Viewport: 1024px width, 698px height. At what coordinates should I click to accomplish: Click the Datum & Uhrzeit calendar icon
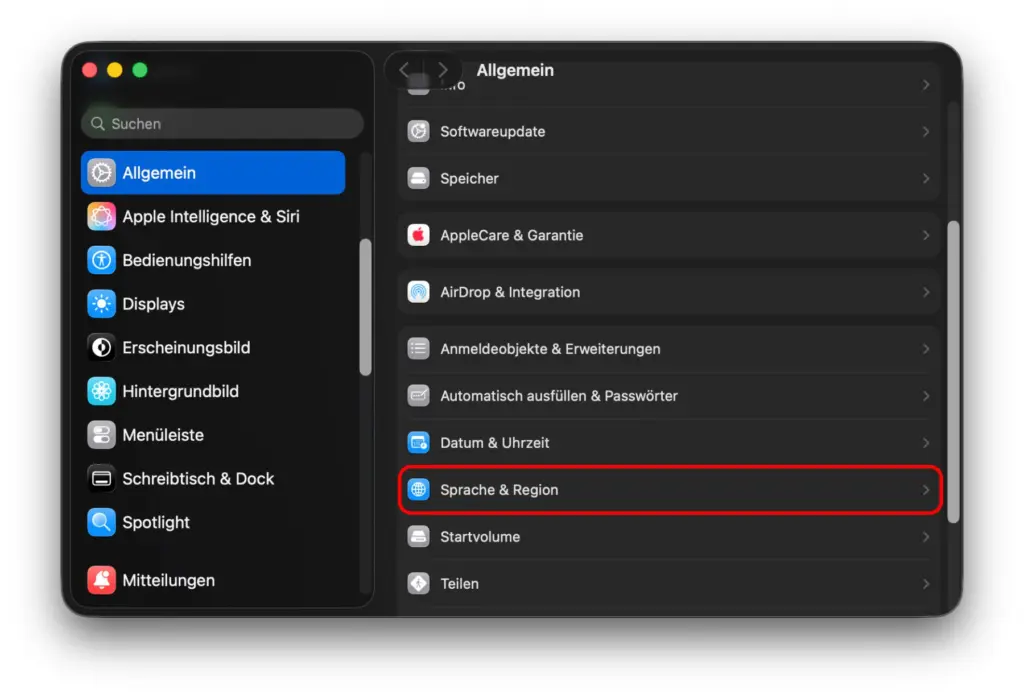pos(419,442)
